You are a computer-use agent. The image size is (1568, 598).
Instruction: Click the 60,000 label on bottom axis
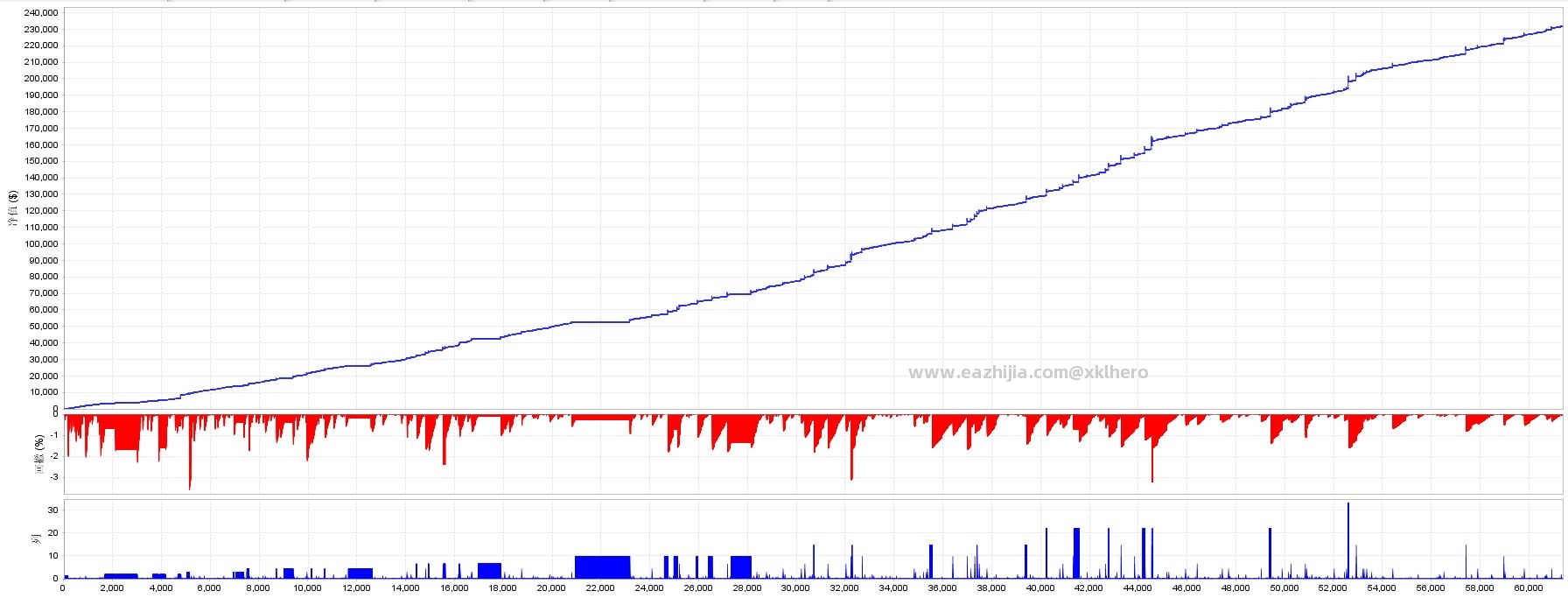1528,588
